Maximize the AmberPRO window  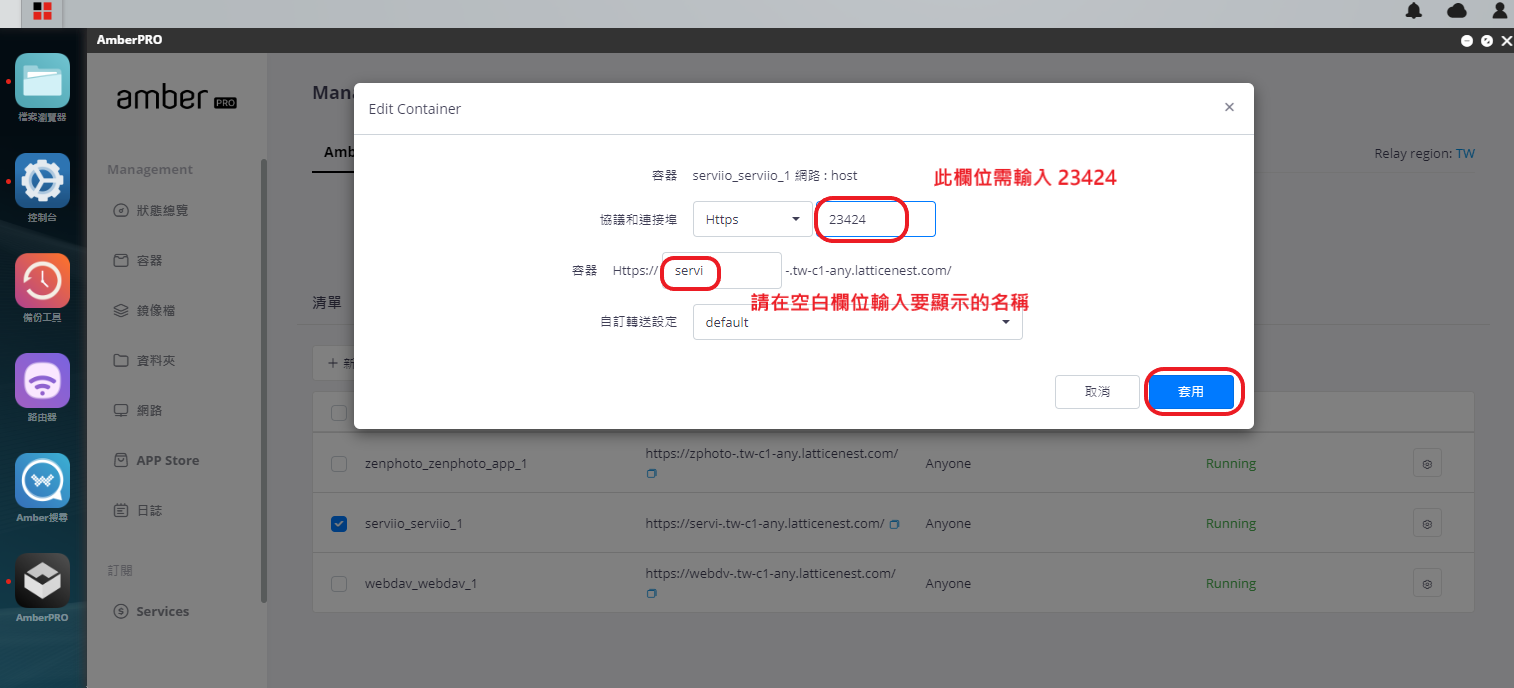pos(1487,41)
